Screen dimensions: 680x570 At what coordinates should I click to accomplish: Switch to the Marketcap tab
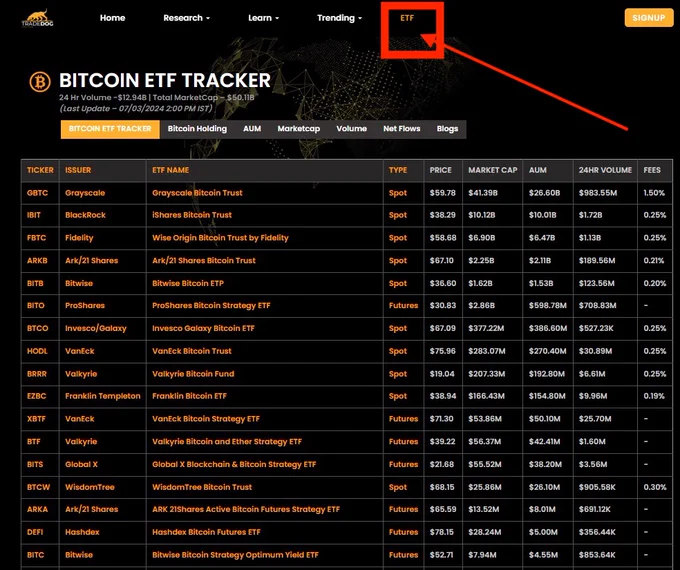[x=299, y=129]
